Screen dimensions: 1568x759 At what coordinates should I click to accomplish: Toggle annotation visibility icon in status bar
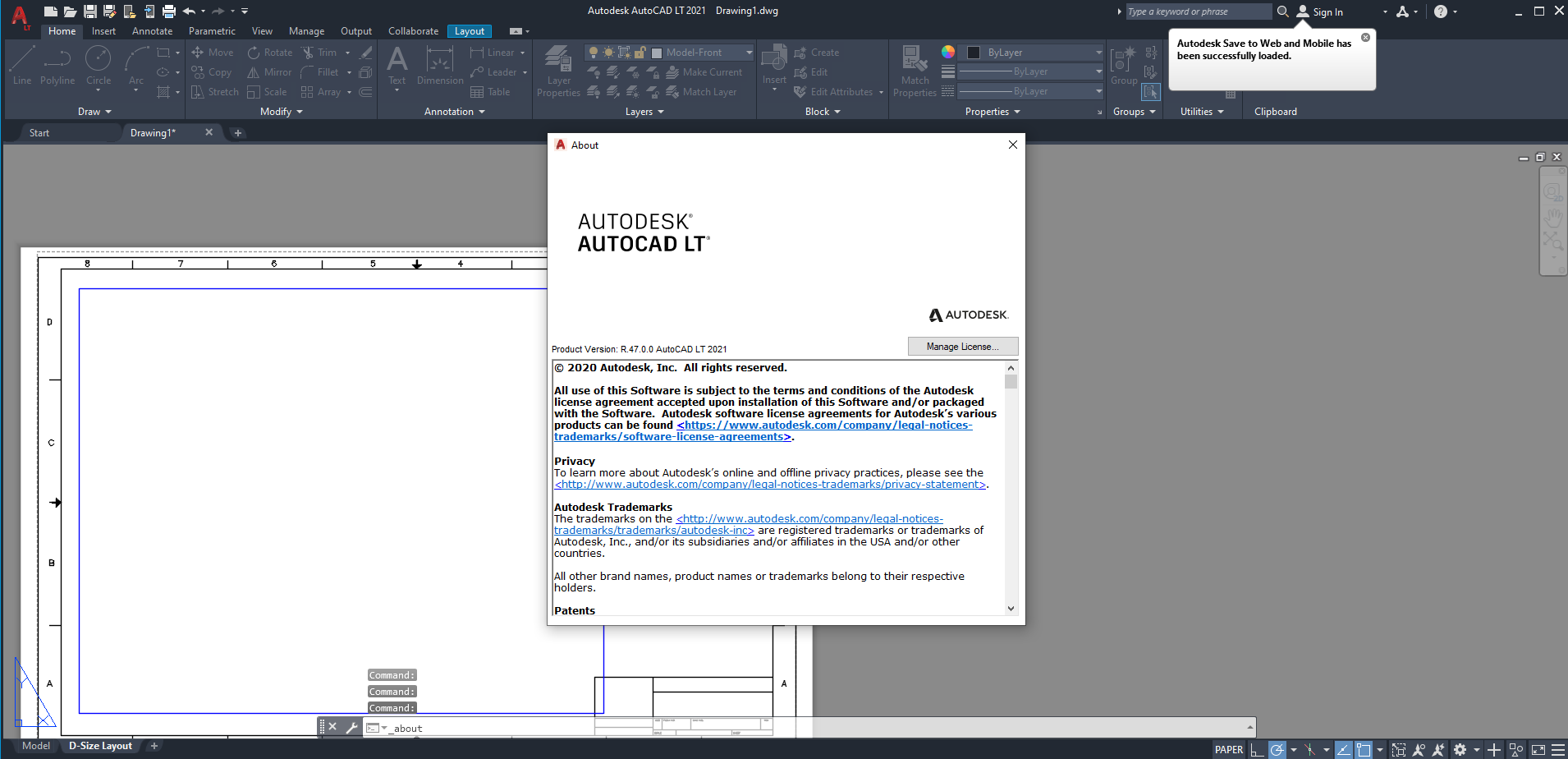pos(1419,749)
